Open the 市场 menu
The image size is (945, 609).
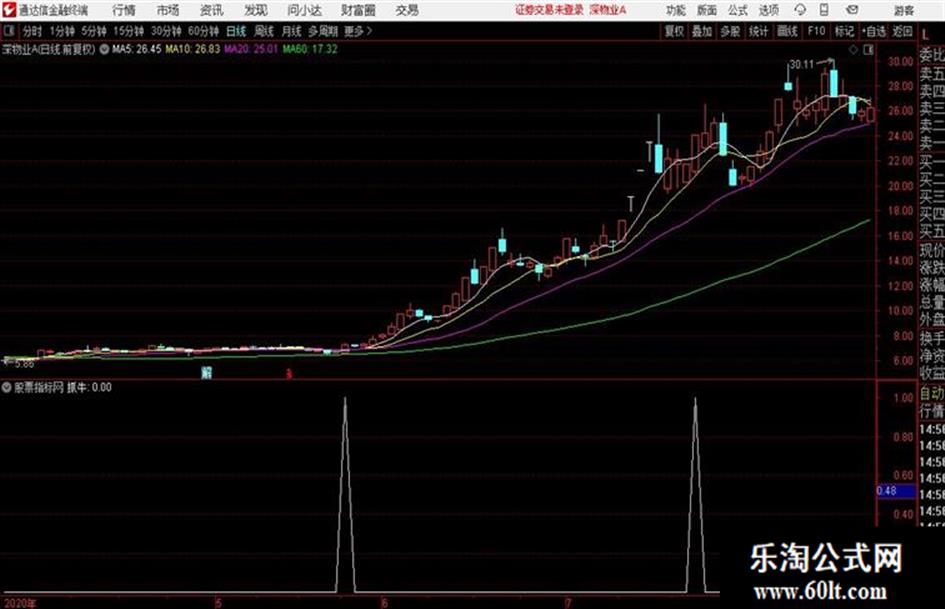(168, 10)
